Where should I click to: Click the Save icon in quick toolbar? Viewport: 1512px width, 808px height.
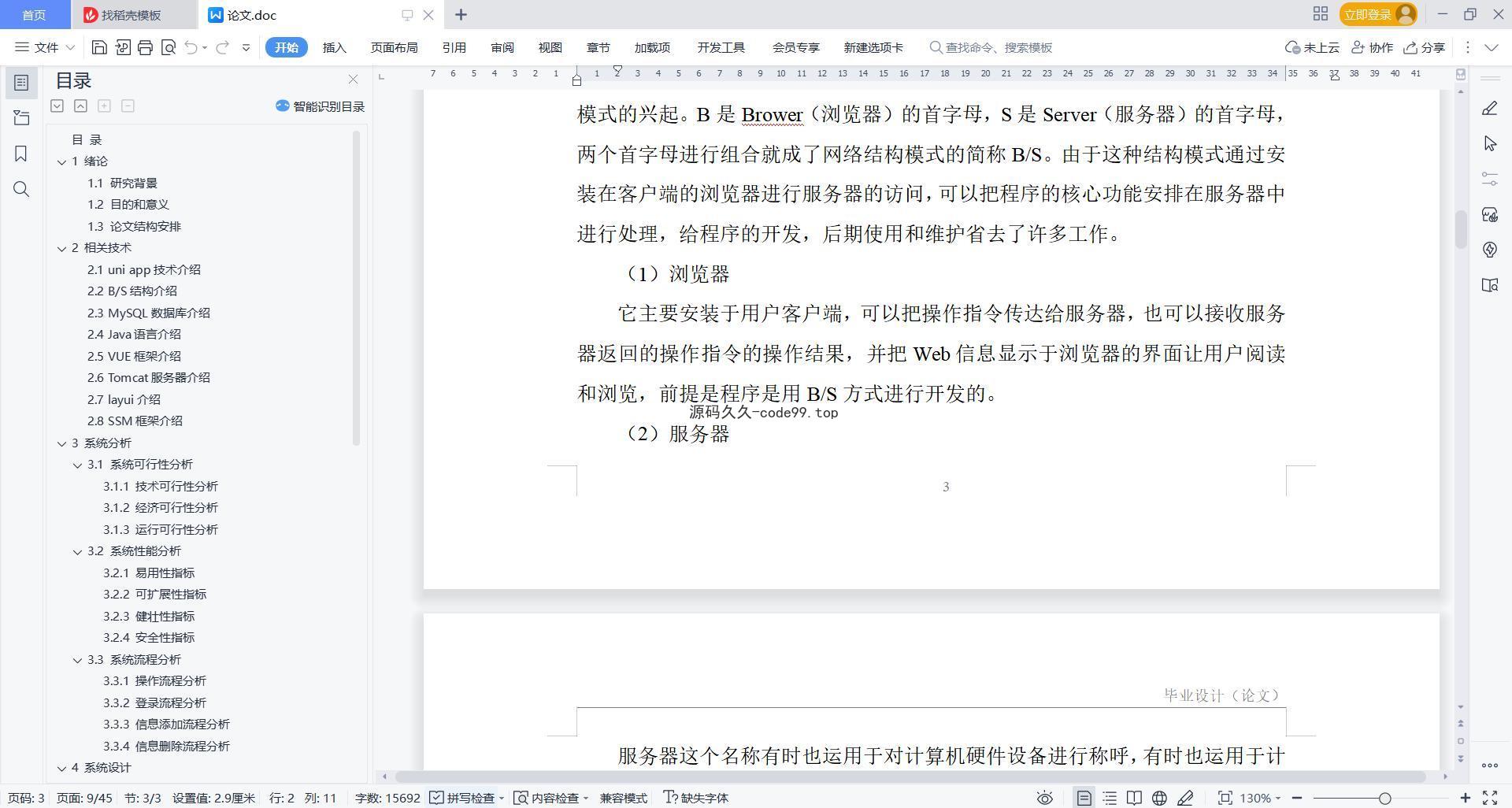(99, 47)
